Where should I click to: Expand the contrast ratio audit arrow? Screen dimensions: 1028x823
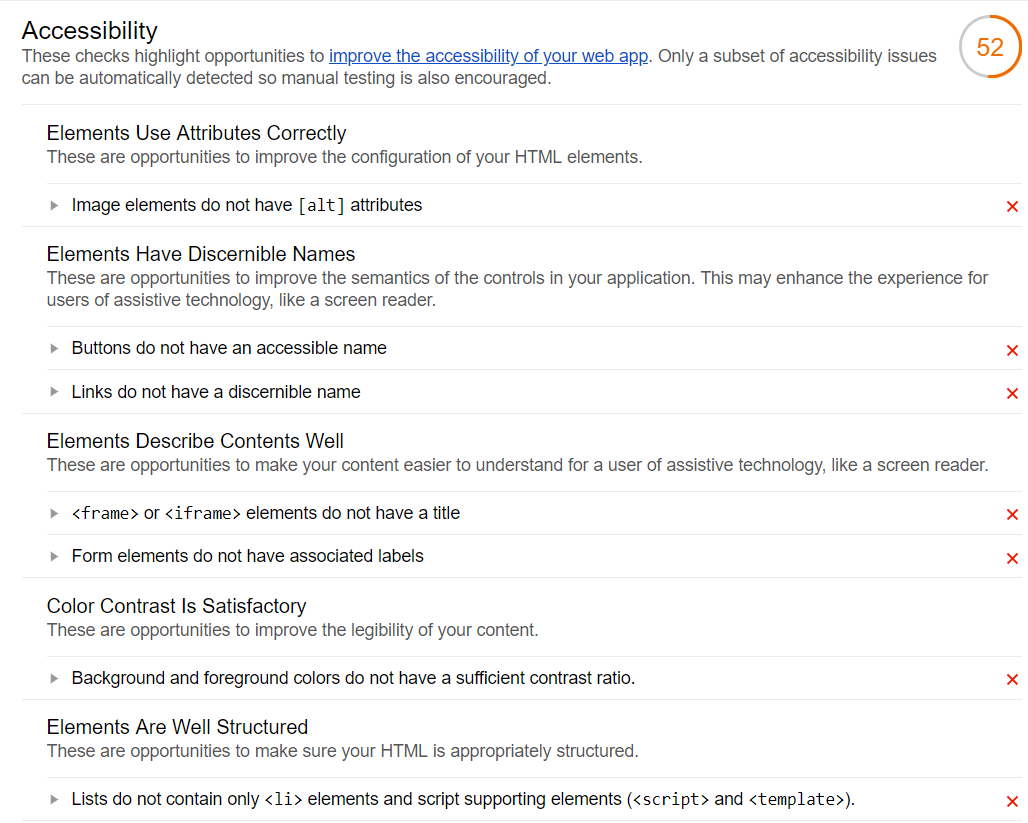55,679
